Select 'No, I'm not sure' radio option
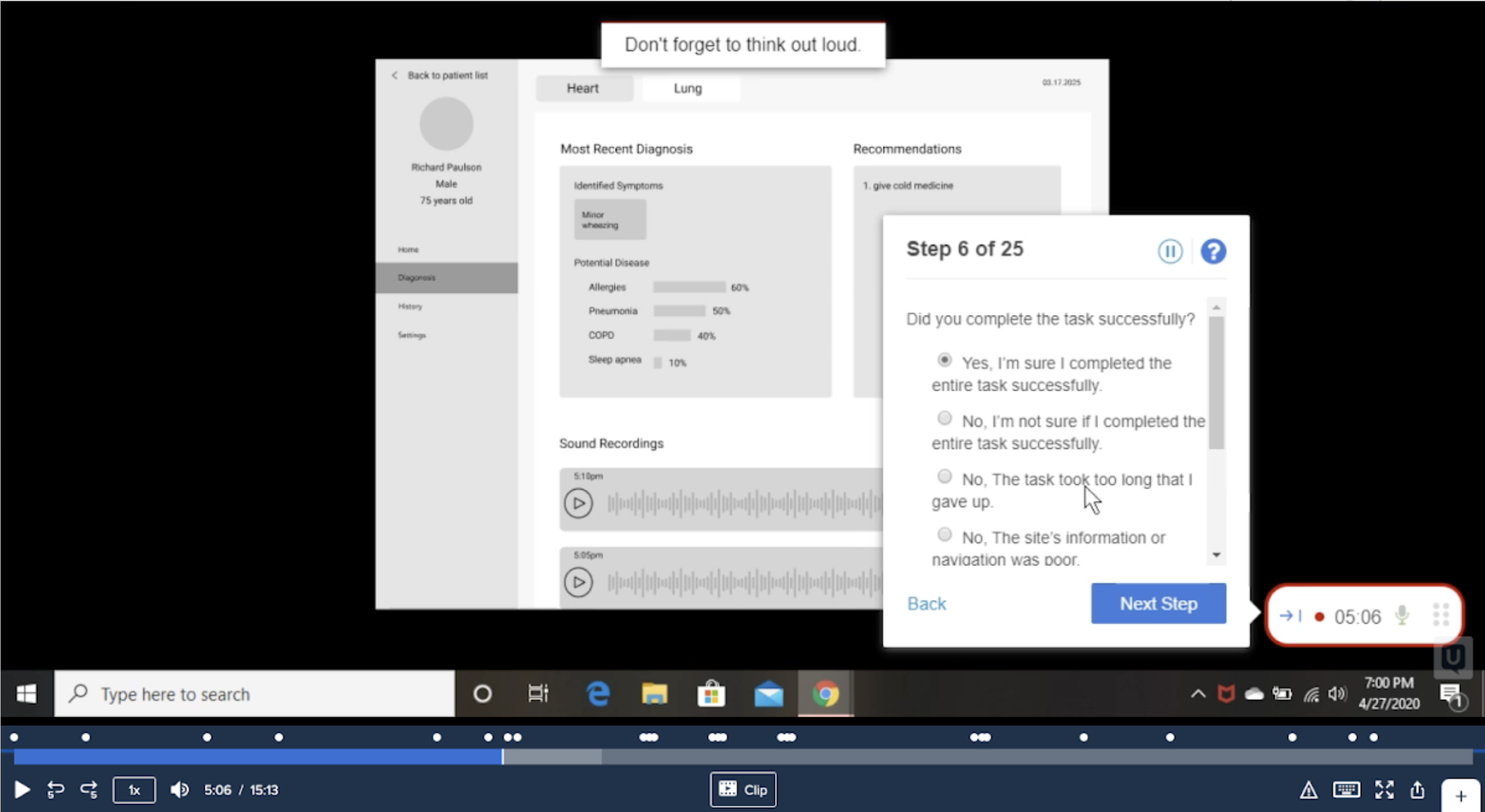The width and height of the screenshot is (1485, 812). (944, 418)
